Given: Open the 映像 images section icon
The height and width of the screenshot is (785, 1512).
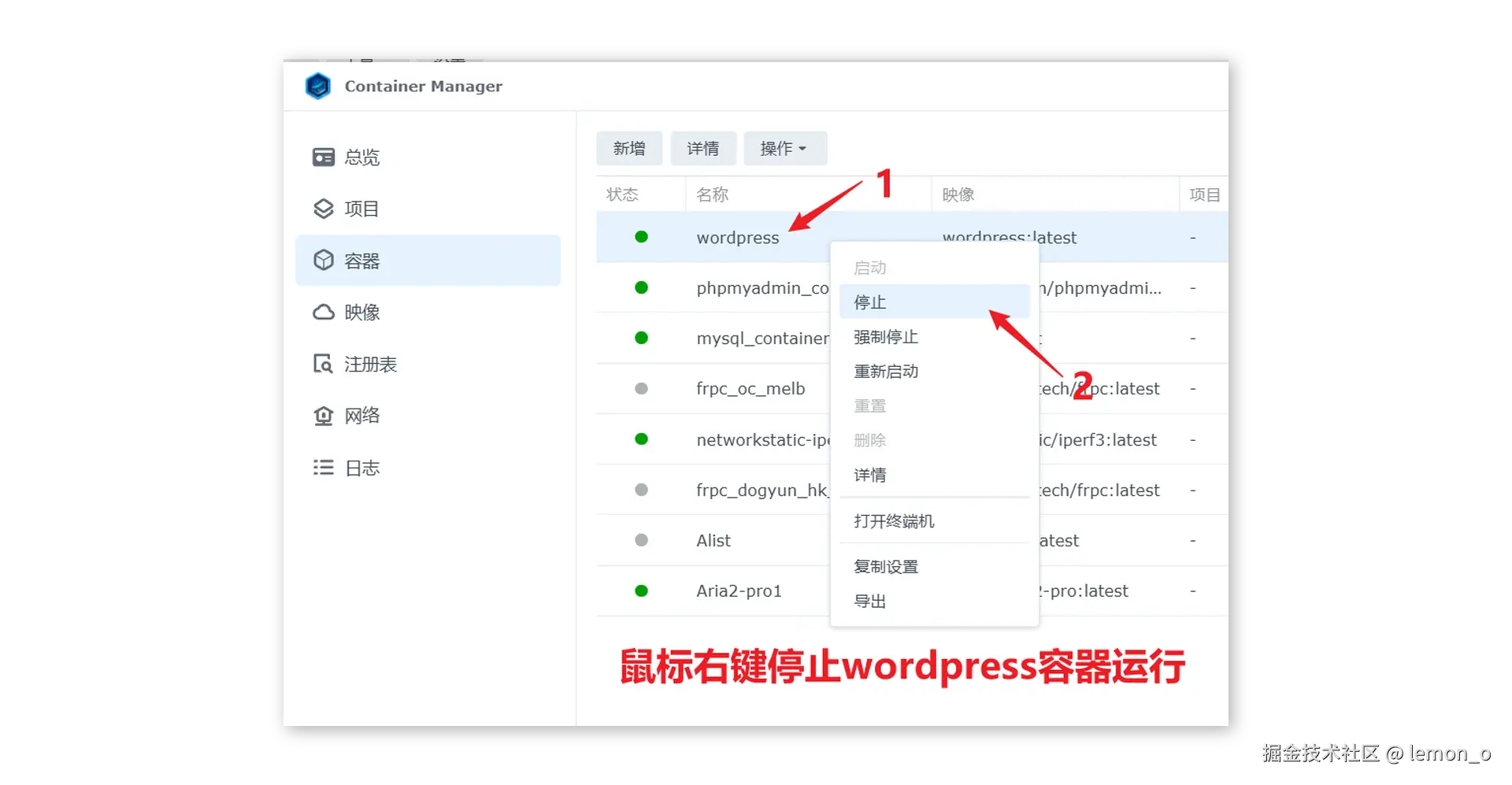Looking at the screenshot, I should (x=323, y=312).
